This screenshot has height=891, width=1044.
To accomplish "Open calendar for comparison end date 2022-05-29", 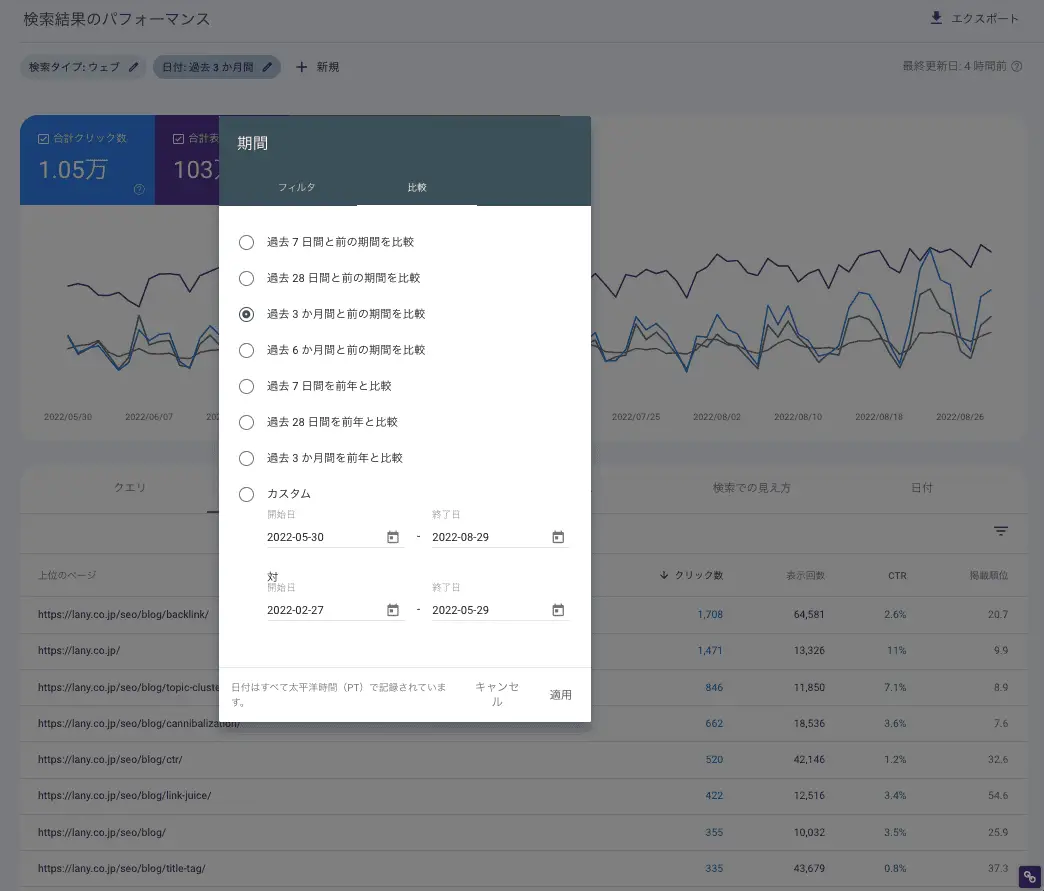I will (x=558, y=610).
